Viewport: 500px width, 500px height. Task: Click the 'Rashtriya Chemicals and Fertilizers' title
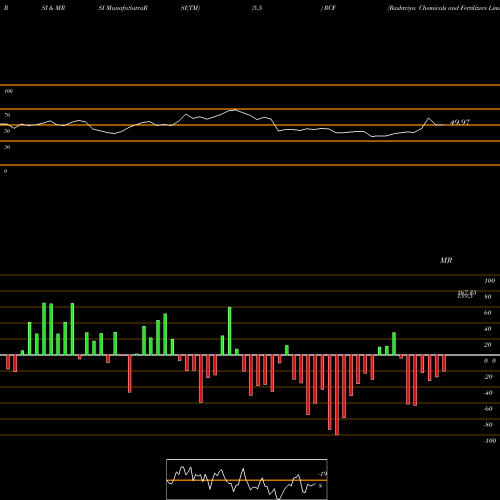point(443,8)
